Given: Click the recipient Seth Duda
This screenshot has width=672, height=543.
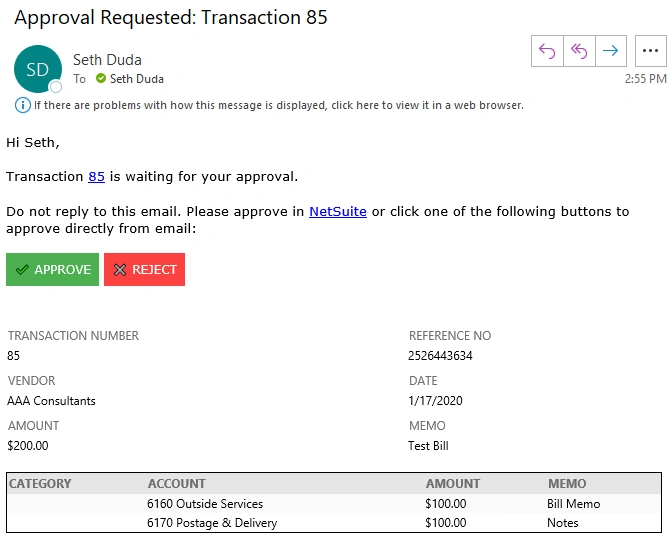Looking at the screenshot, I should click(x=137, y=79).
